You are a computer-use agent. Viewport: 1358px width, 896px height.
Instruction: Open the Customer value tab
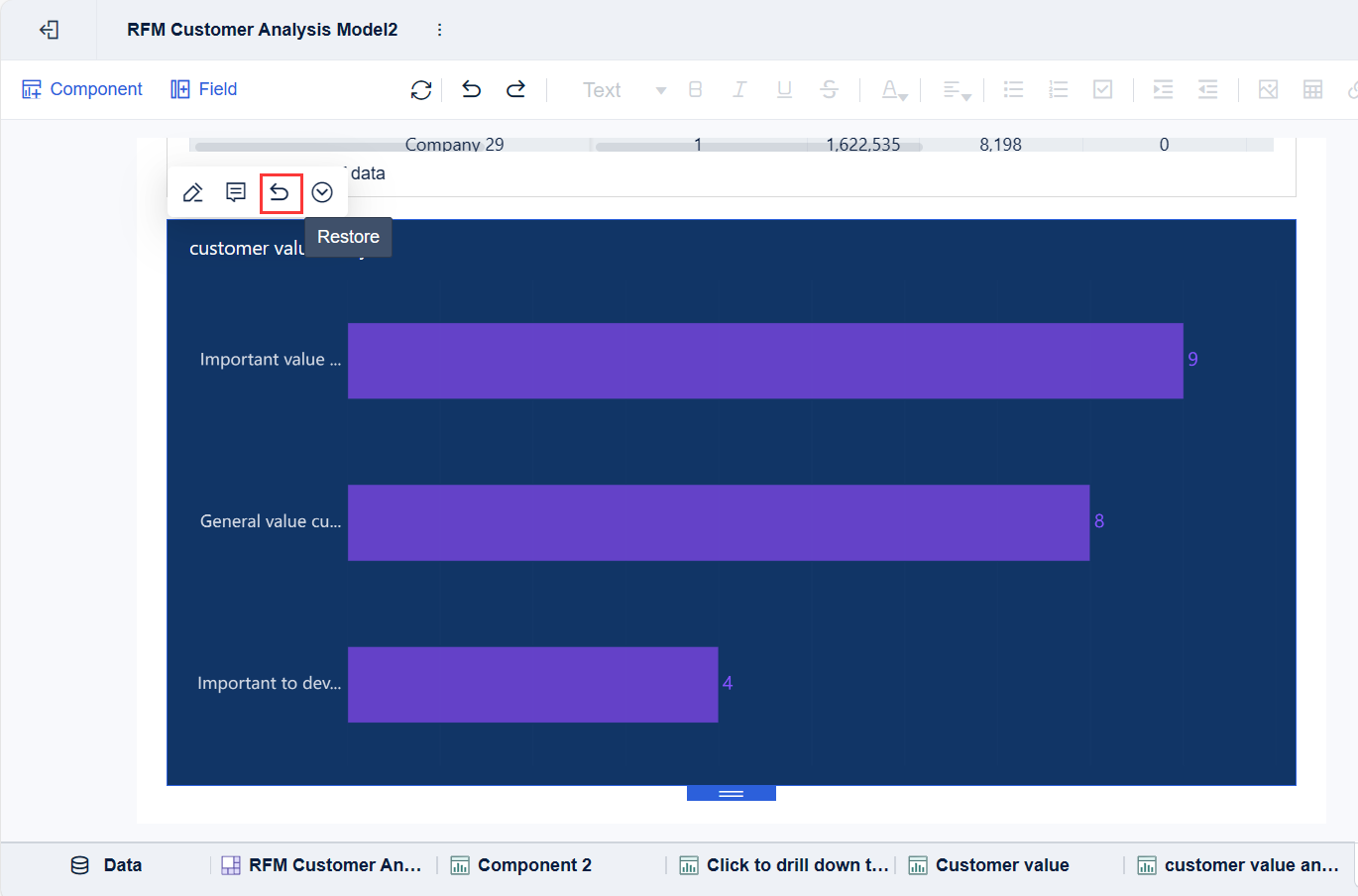[989, 865]
